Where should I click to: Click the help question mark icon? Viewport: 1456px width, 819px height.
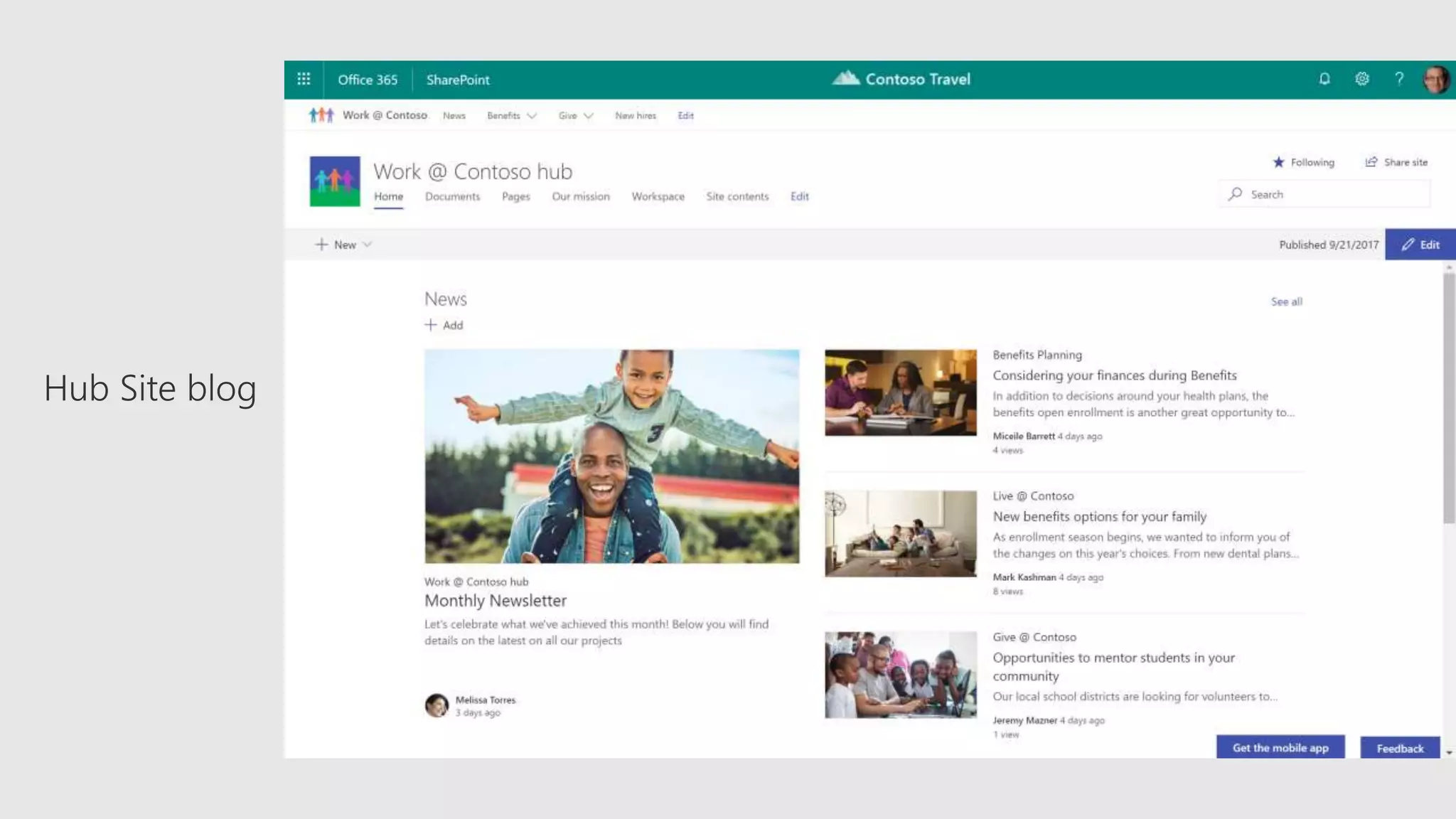click(1398, 79)
